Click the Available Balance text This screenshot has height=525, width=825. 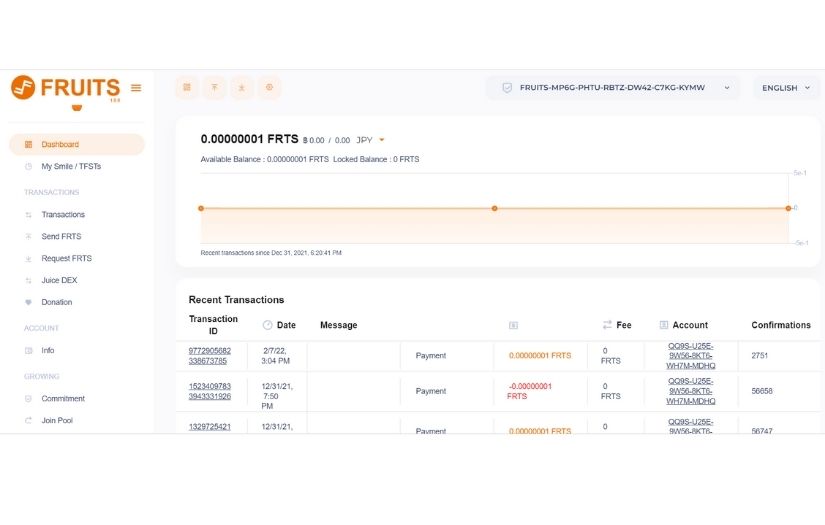(x=265, y=159)
